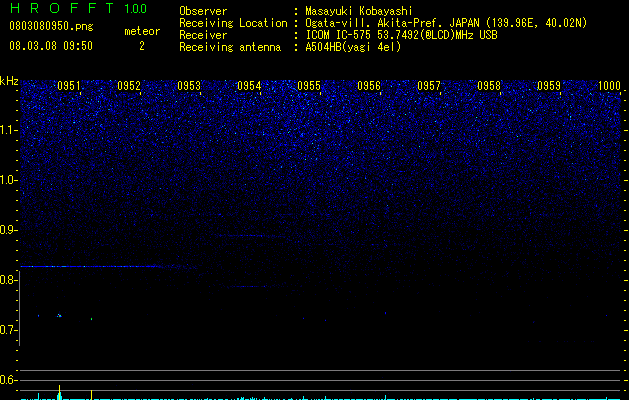Click the 0954 time marker

coord(249,86)
